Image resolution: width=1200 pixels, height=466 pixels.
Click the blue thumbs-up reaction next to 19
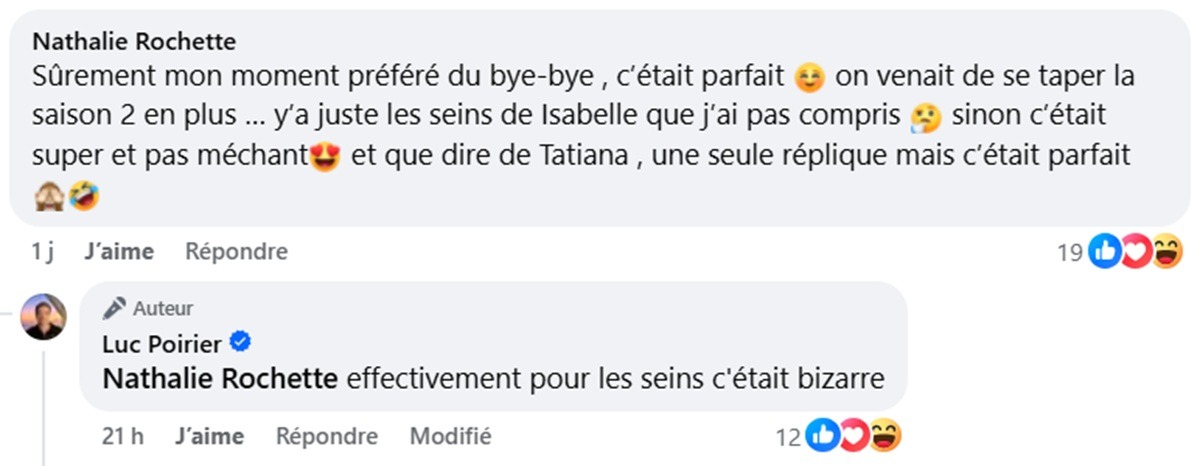coord(1104,252)
